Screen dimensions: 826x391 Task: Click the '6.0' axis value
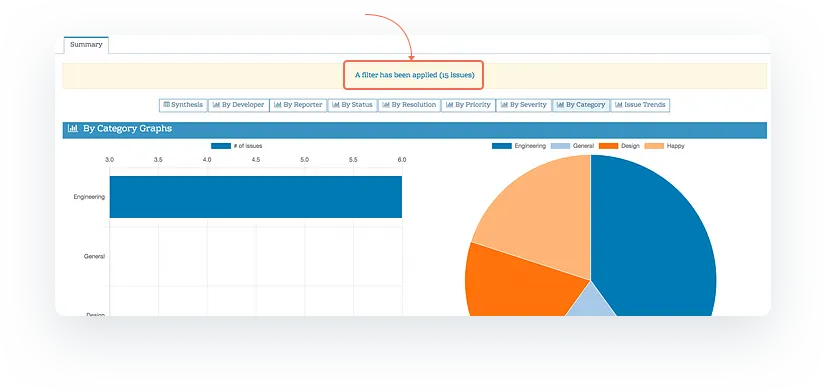point(402,160)
